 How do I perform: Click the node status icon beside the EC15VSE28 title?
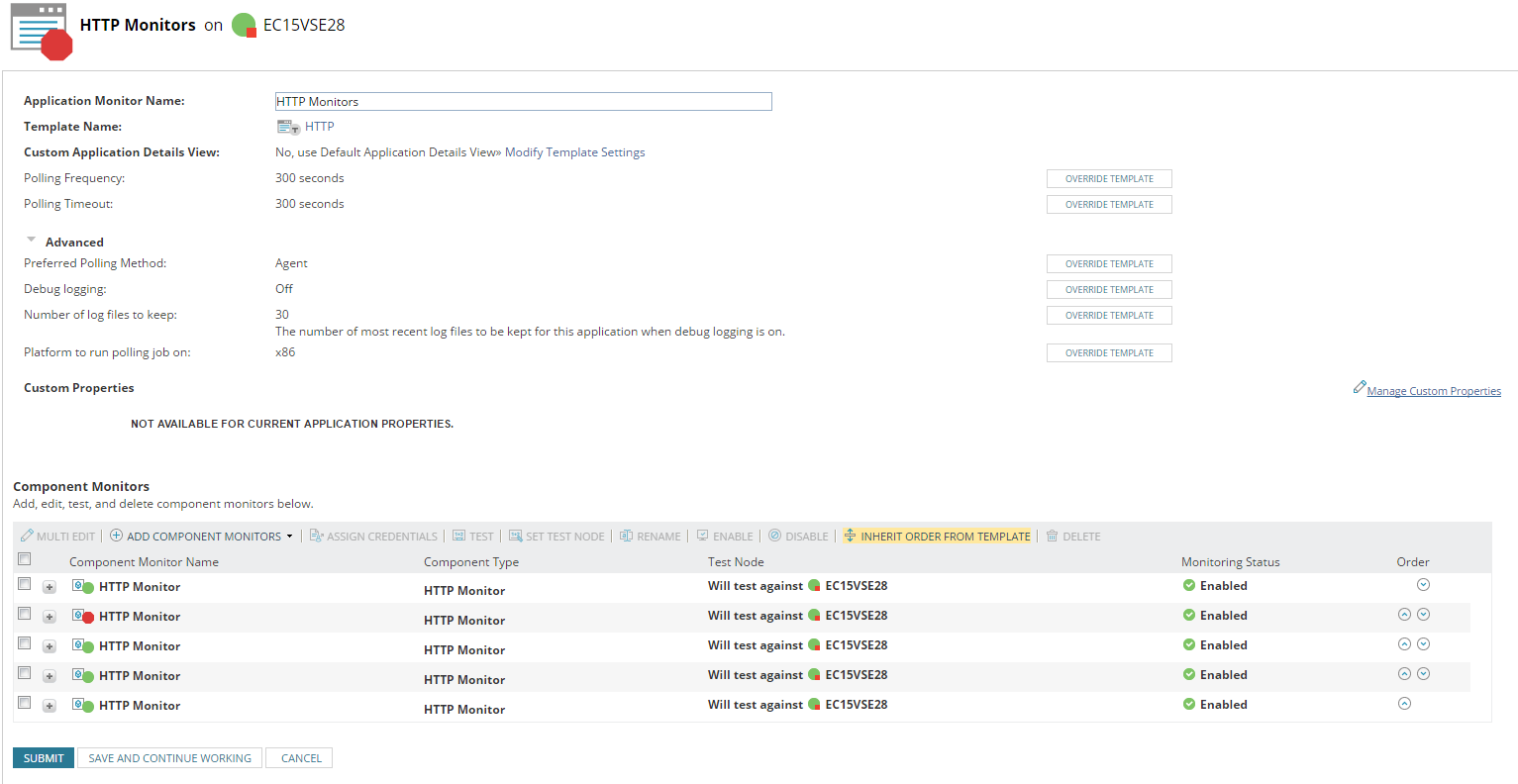click(244, 26)
